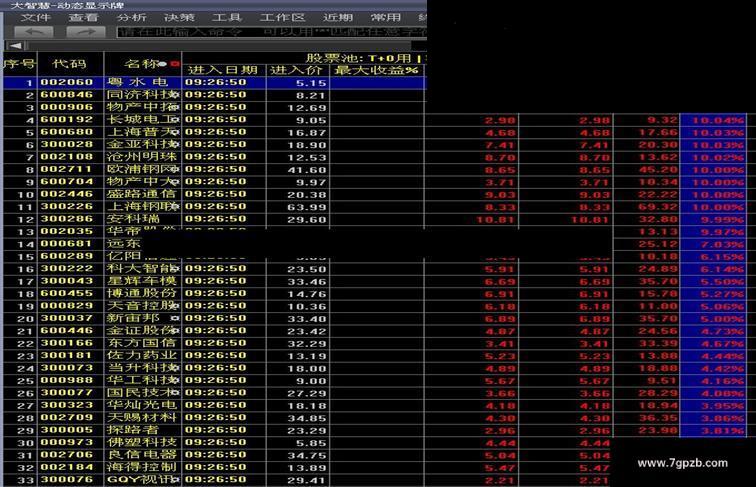The image size is (756, 487).
Task: Select stock 华工科技 name
Action: pos(142,380)
